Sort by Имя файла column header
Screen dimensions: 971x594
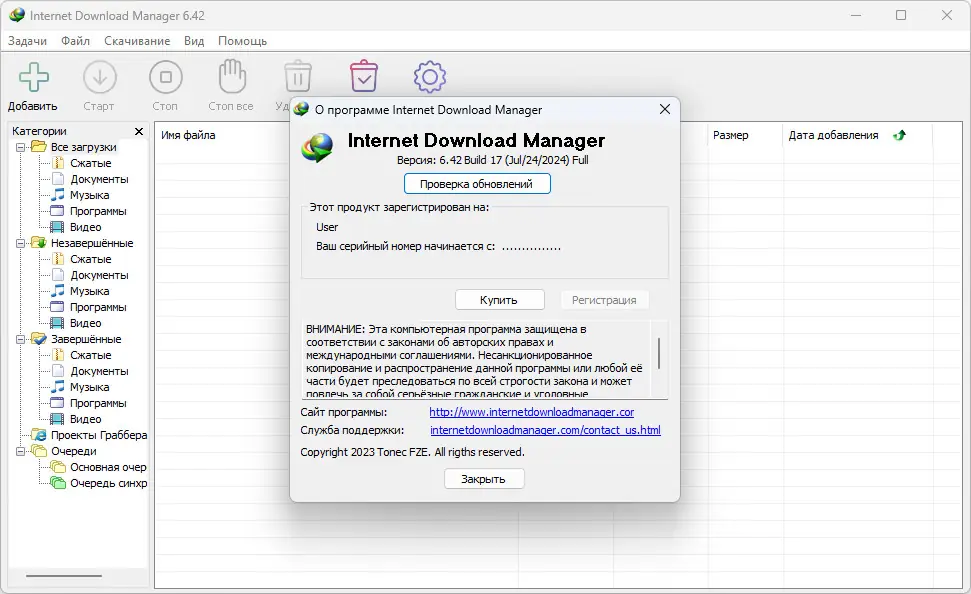[188, 135]
